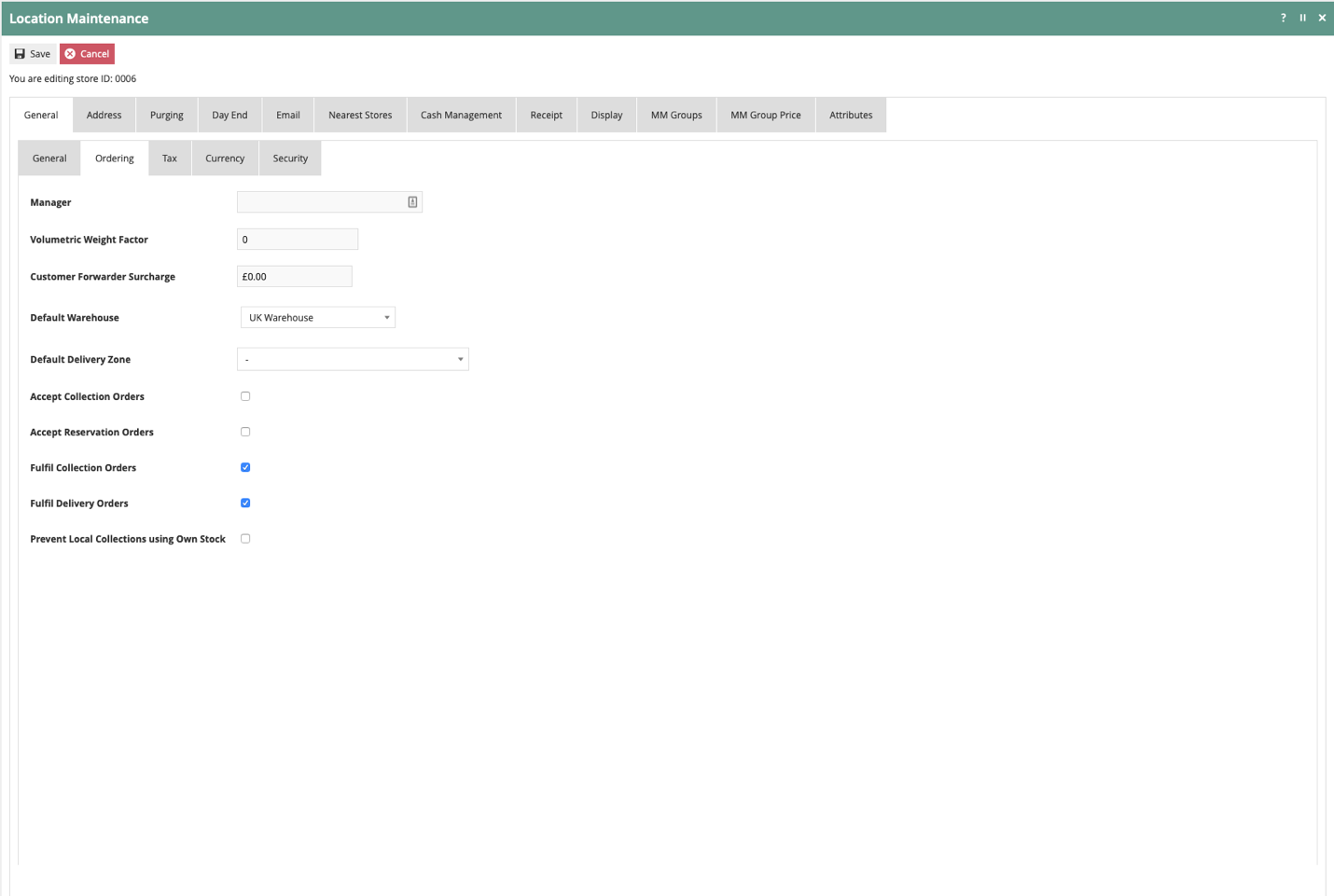Image resolution: width=1334 pixels, height=896 pixels.
Task: Click the Default Warehouse label
Action: 75,318
